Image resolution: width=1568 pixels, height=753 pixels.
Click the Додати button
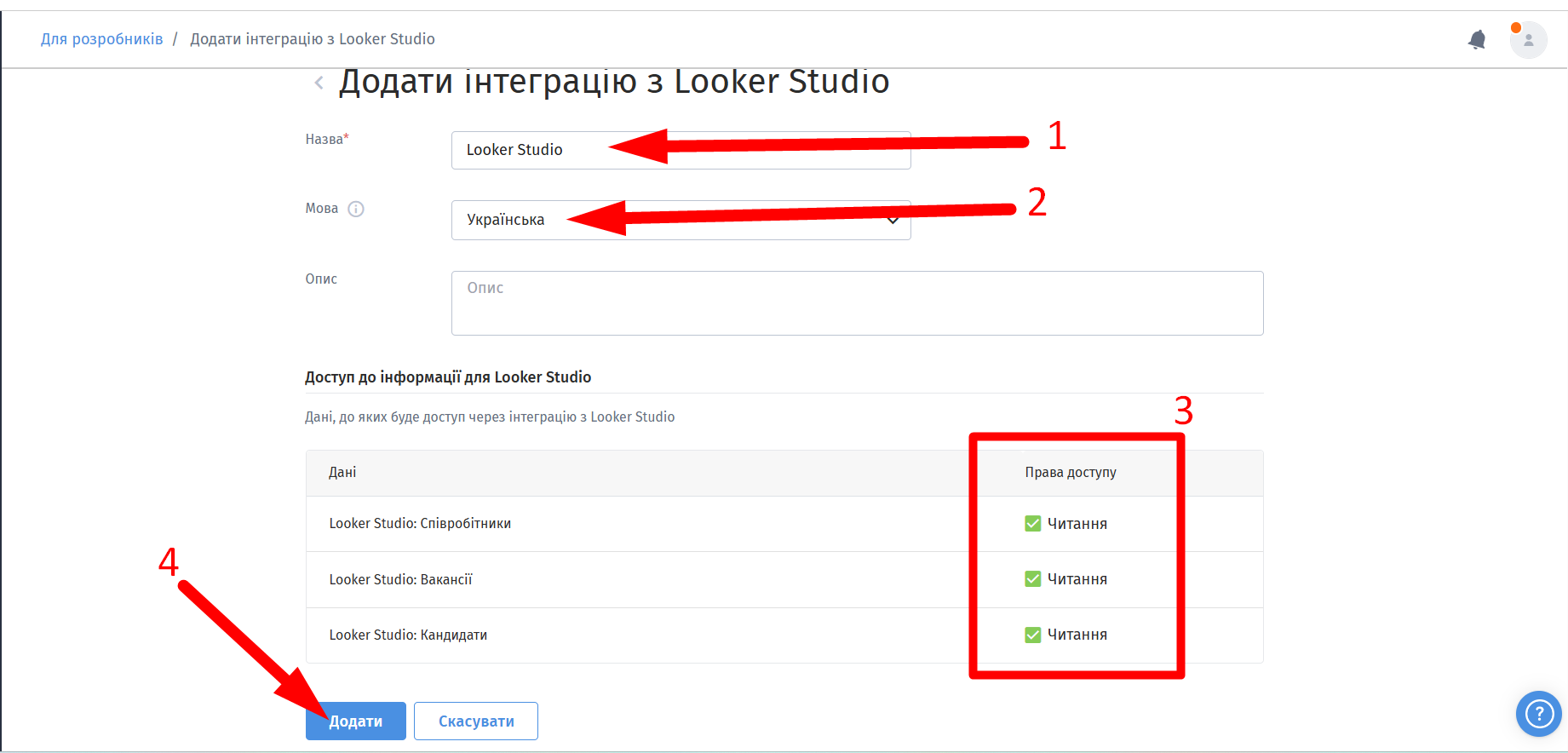tap(356, 721)
